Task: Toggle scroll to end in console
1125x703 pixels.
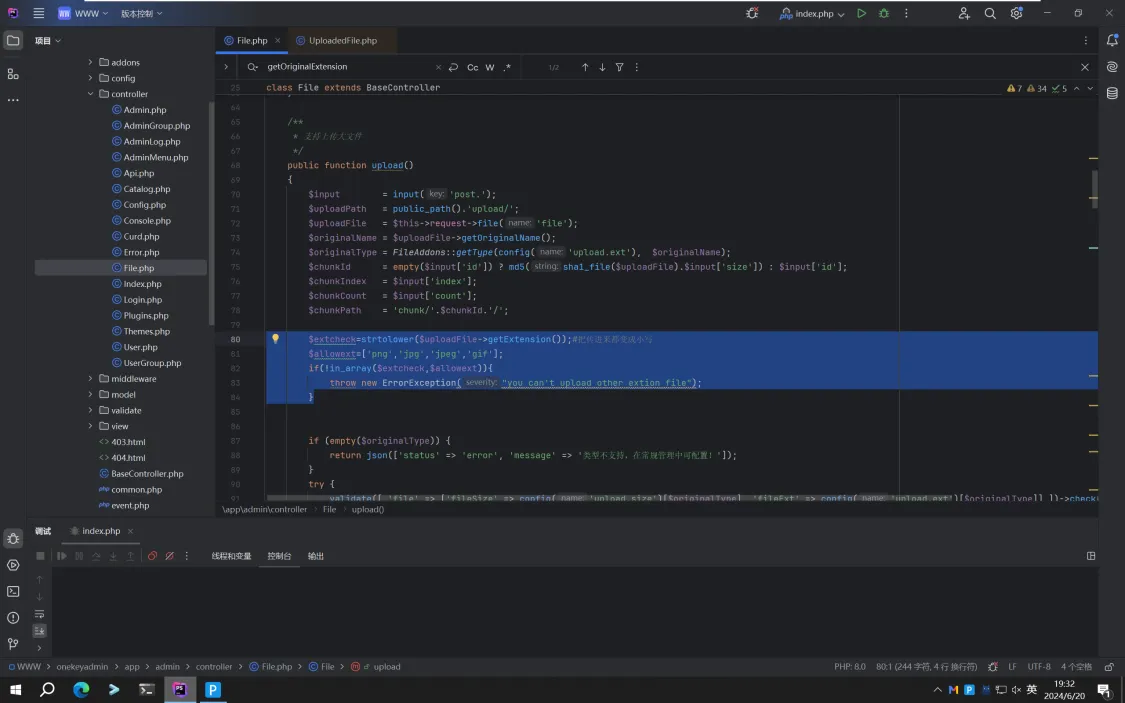Action: [x=39, y=631]
